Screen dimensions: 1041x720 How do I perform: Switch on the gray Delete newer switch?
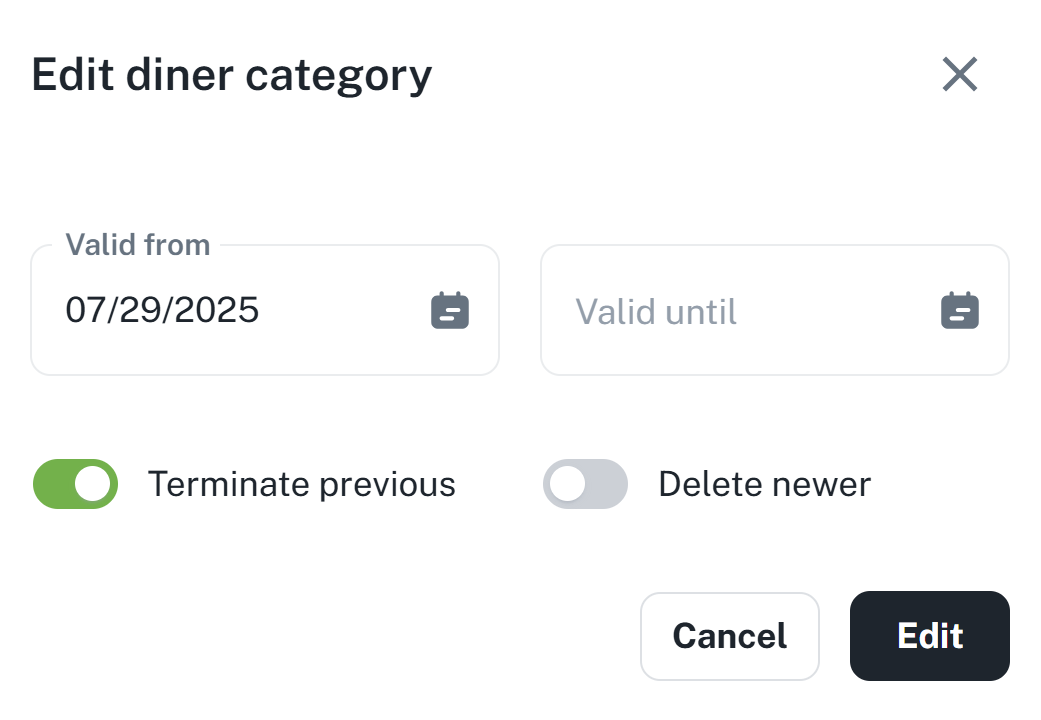coord(585,485)
